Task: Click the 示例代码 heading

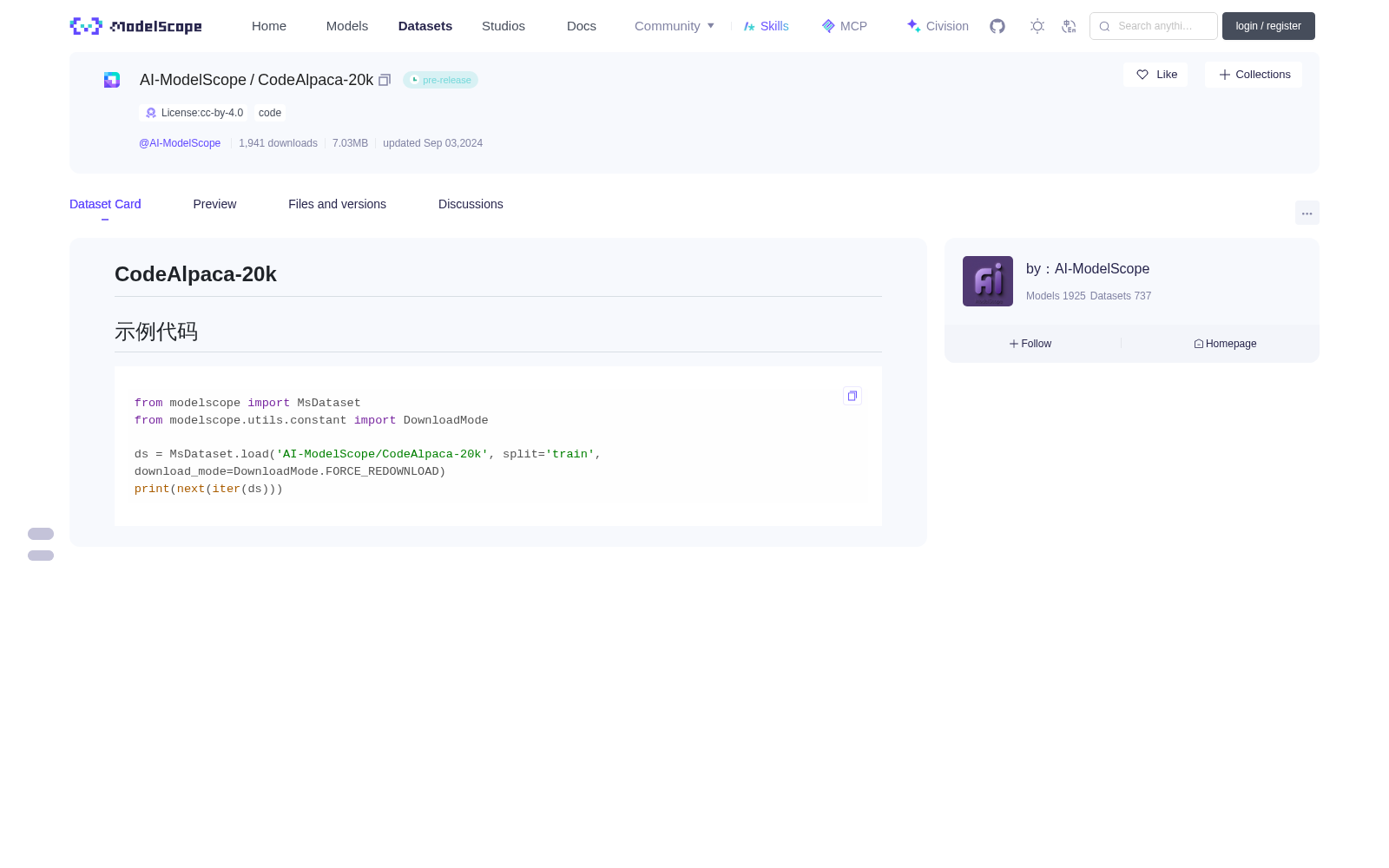Action: tap(156, 332)
